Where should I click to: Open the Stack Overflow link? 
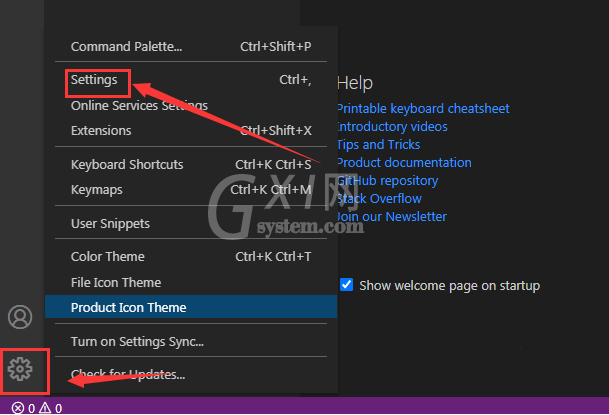(379, 199)
